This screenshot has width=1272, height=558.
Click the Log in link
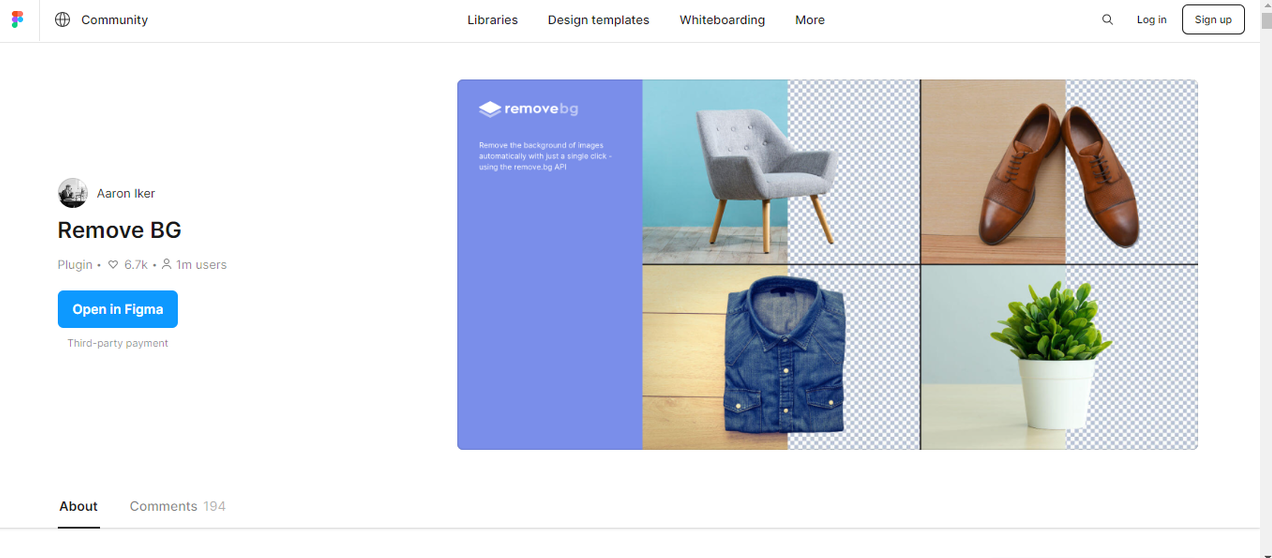coord(1151,20)
